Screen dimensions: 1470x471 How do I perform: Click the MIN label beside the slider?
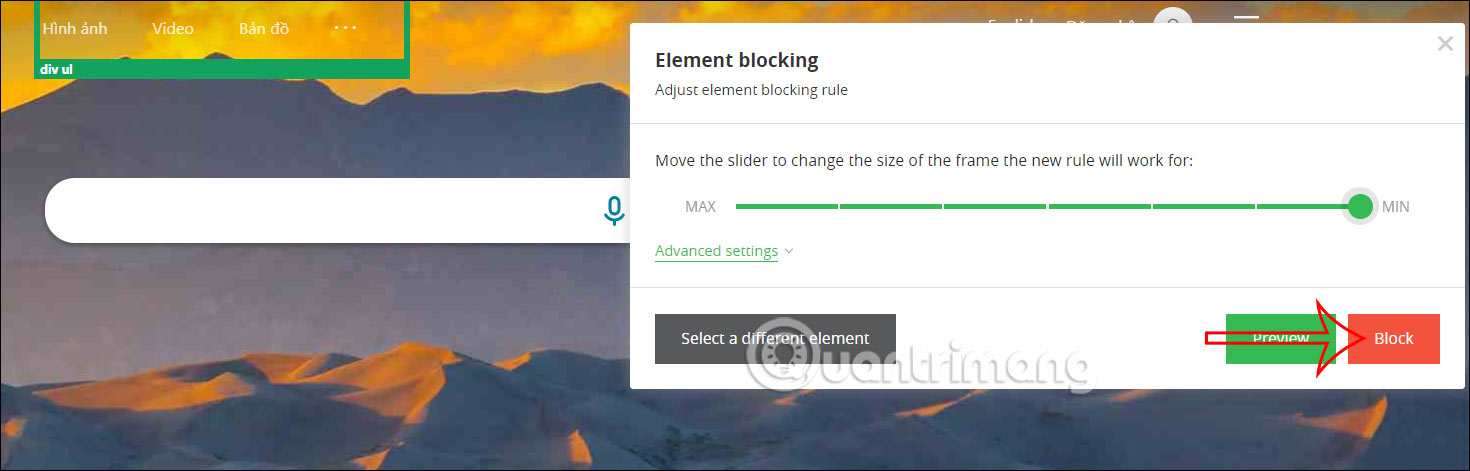point(1395,207)
